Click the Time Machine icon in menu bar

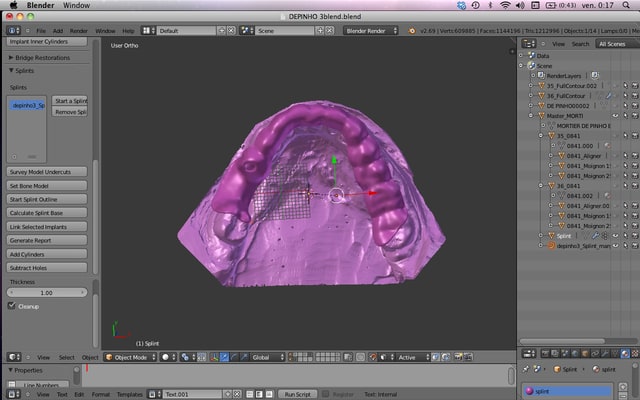pos(476,5)
